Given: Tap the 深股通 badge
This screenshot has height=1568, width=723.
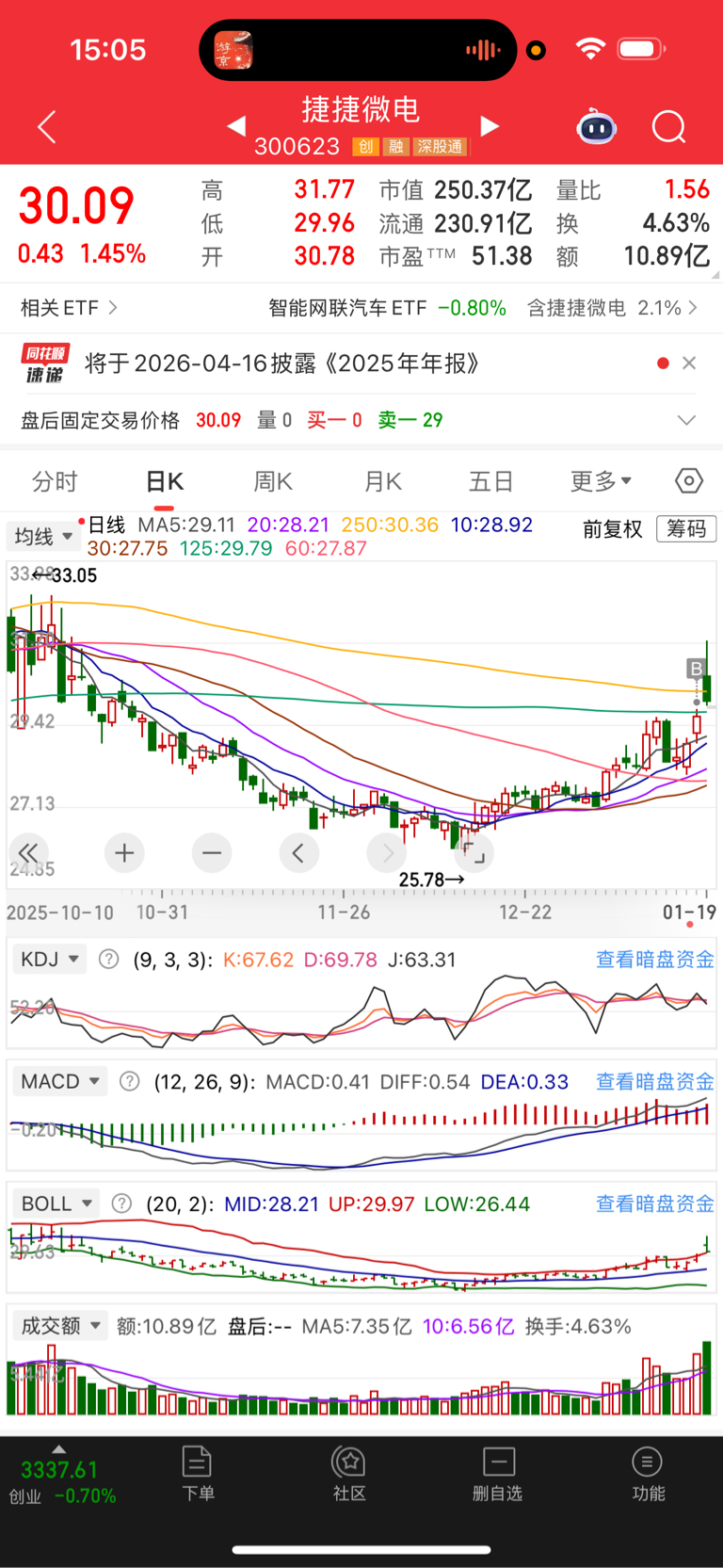Looking at the screenshot, I should 440,147.
